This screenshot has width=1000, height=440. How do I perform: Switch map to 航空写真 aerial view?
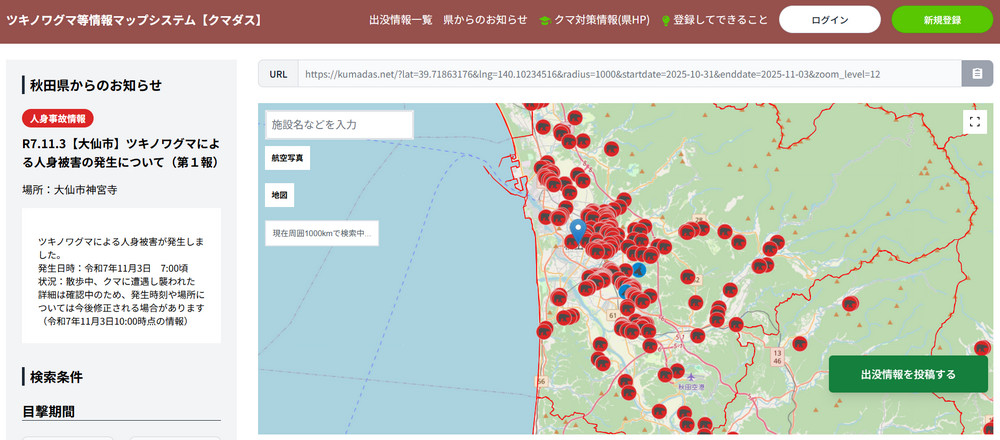pos(287,158)
